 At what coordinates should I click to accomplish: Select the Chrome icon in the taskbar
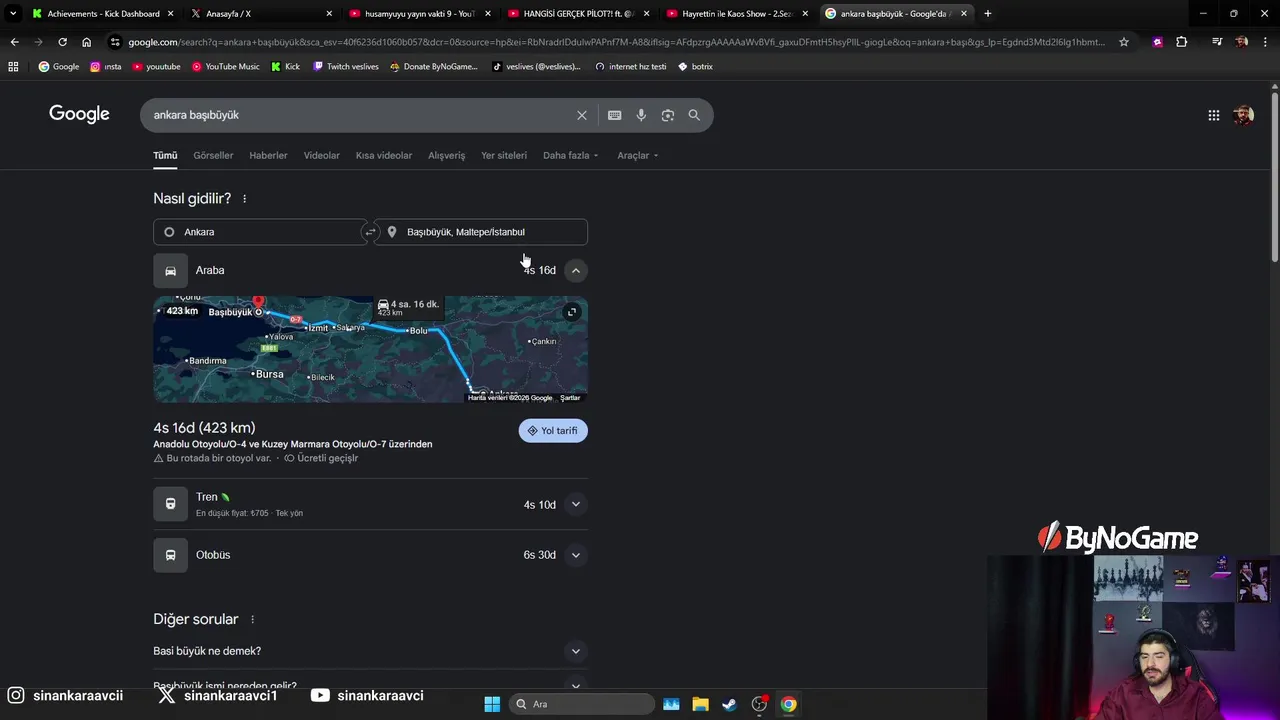788,704
